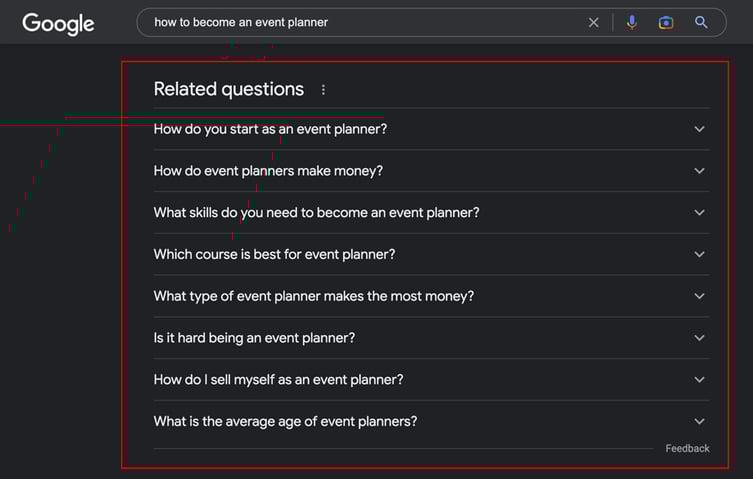Expand chevron for best course question
This screenshot has width=753, height=479.
(x=699, y=255)
